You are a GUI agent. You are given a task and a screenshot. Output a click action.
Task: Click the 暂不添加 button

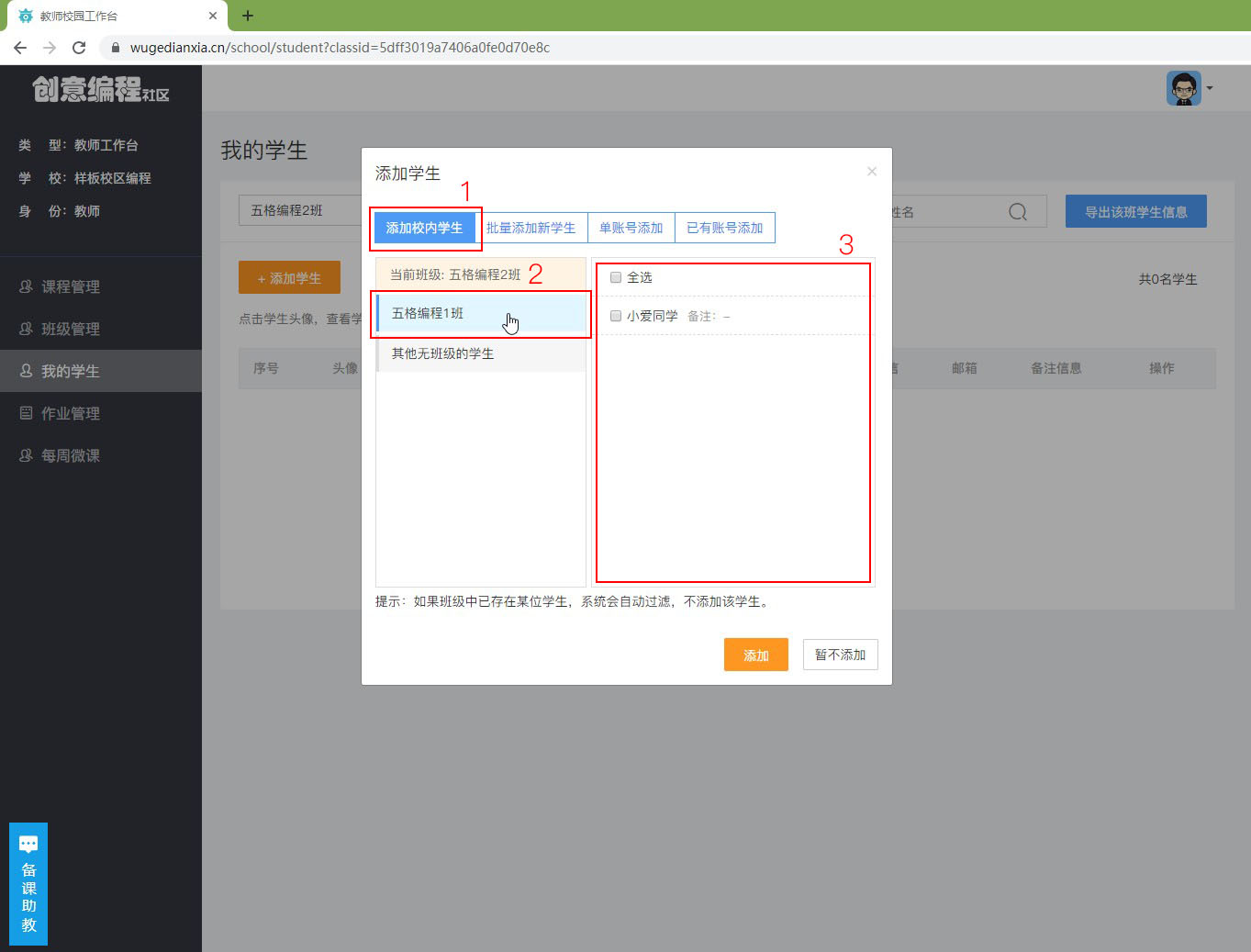coord(841,655)
